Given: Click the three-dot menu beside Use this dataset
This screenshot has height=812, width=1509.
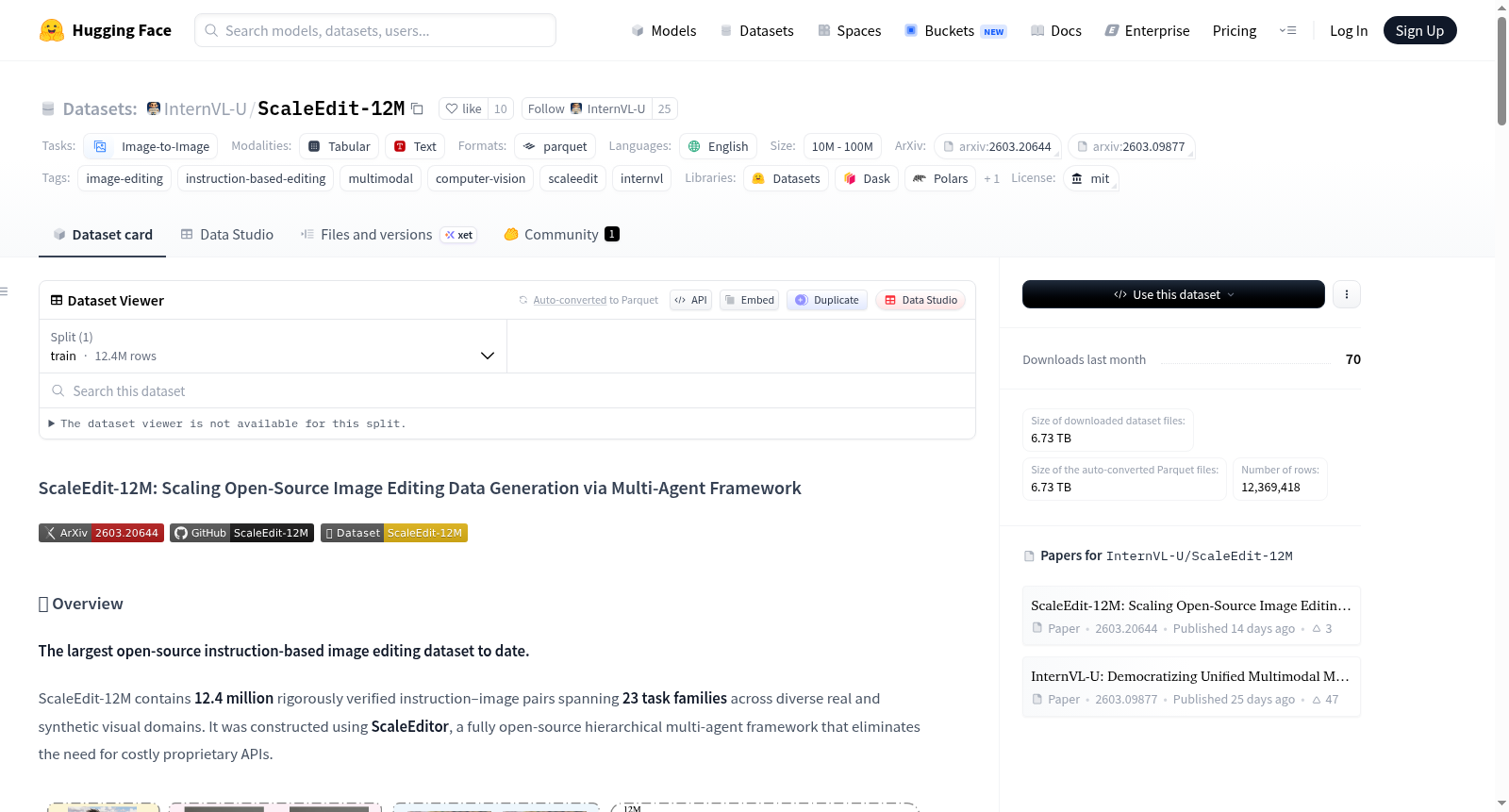Looking at the screenshot, I should click(x=1347, y=294).
